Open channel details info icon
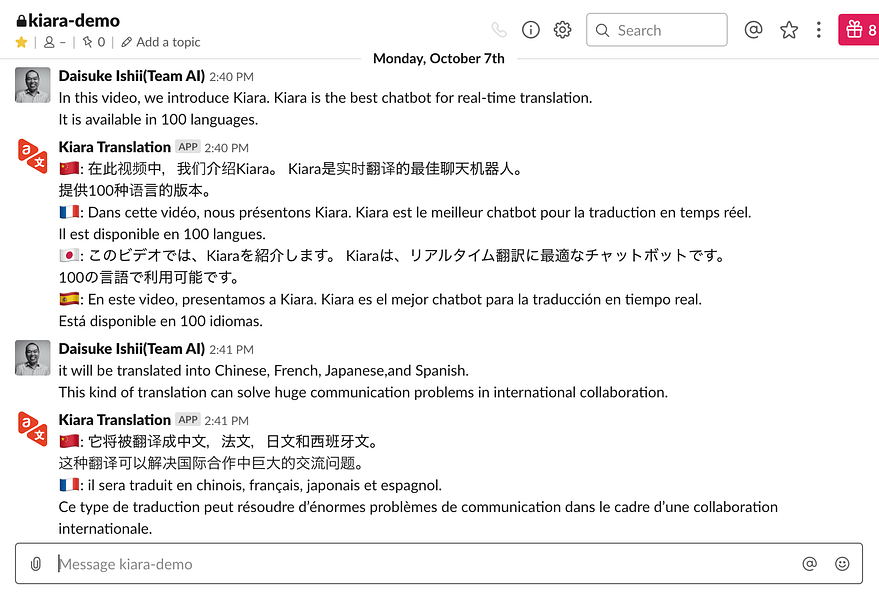This screenshot has width=879, height=600. [530, 30]
